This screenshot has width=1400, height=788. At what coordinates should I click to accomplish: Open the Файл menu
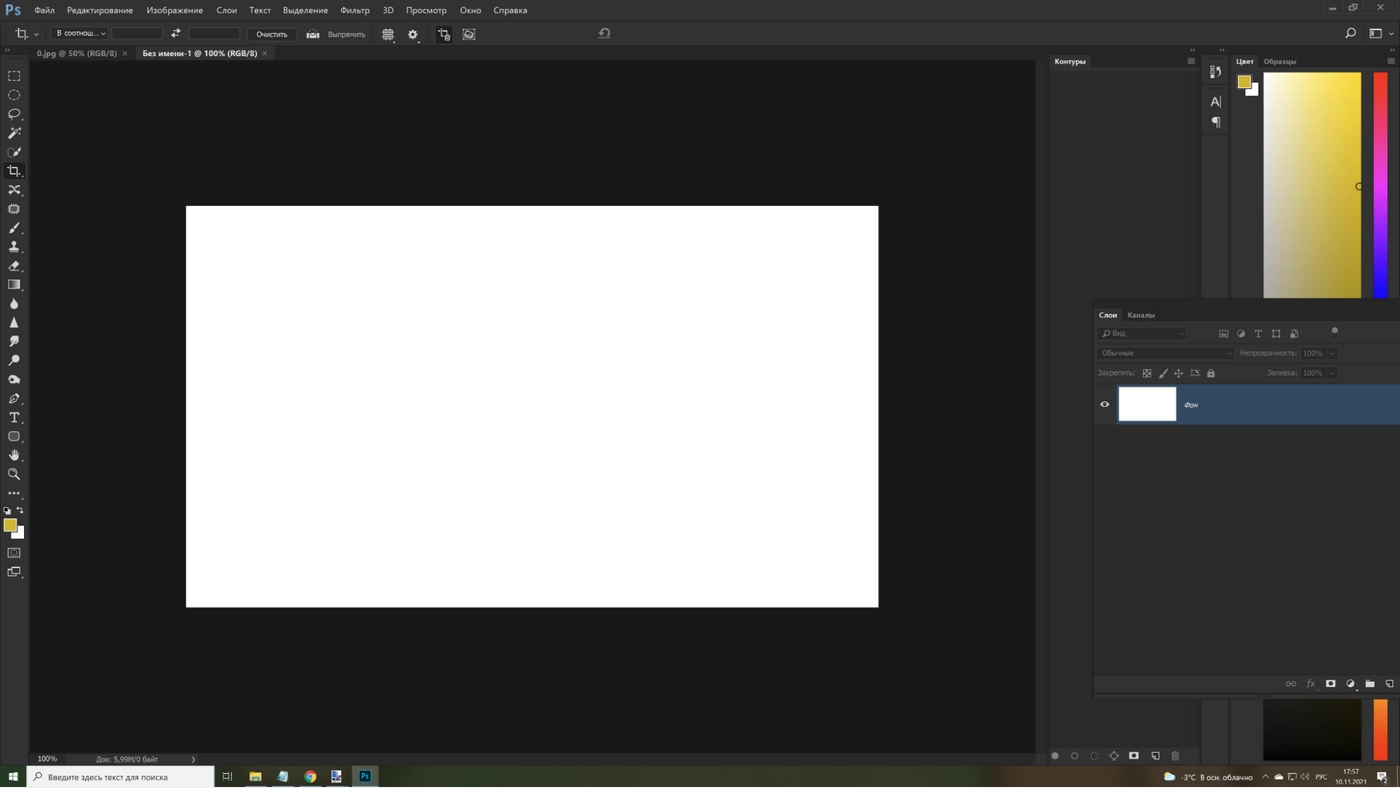[44, 10]
